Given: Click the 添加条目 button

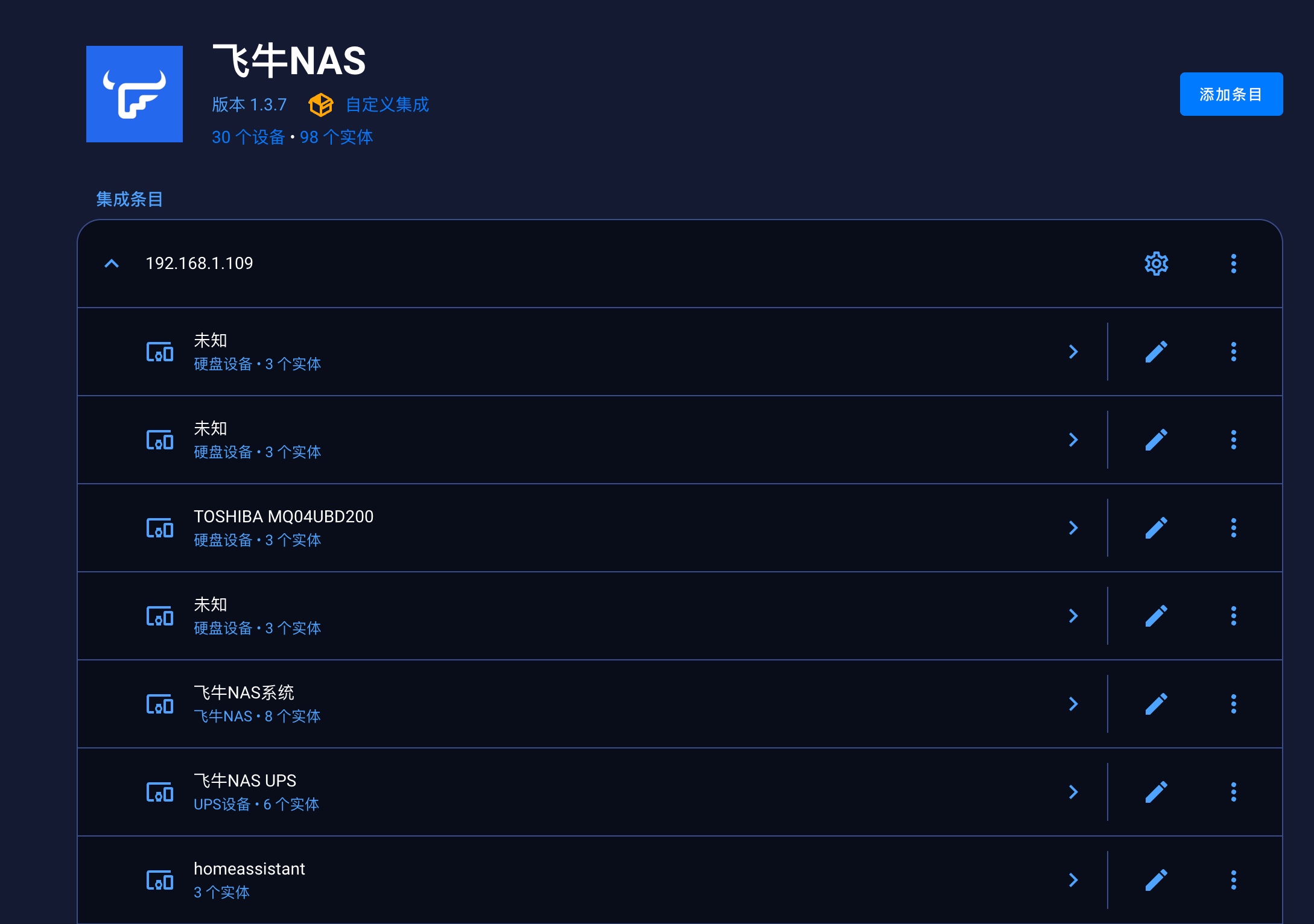Looking at the screenshot, I should [x=1231, y=94].
